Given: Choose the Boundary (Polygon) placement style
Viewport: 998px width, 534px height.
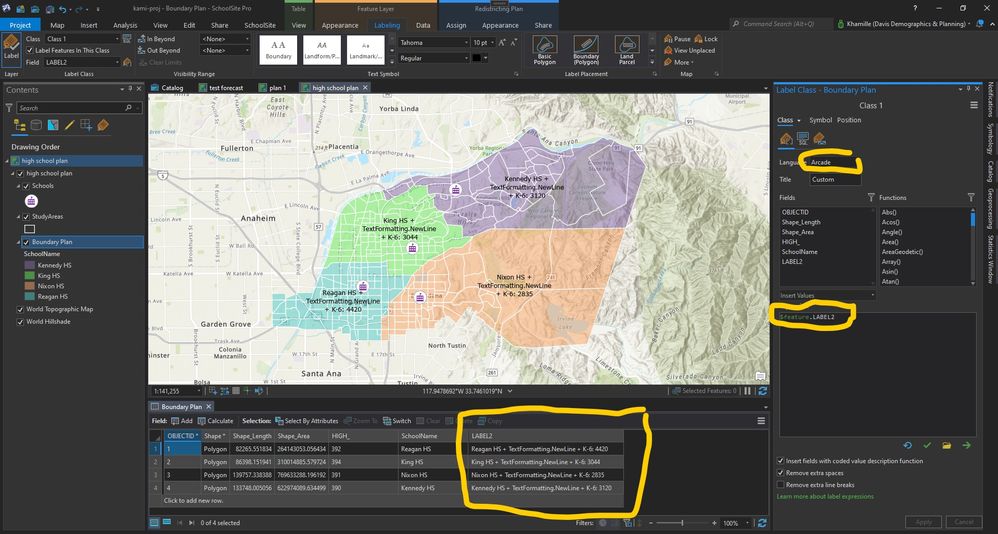Looking at the screenshot, I should point(586,50).
